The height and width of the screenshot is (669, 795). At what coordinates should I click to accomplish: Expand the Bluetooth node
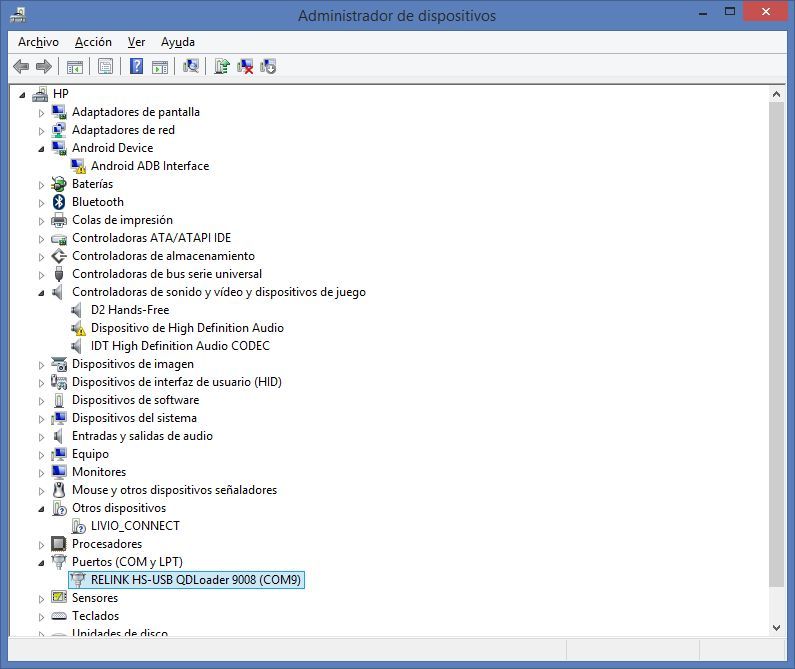coord(41,203)
